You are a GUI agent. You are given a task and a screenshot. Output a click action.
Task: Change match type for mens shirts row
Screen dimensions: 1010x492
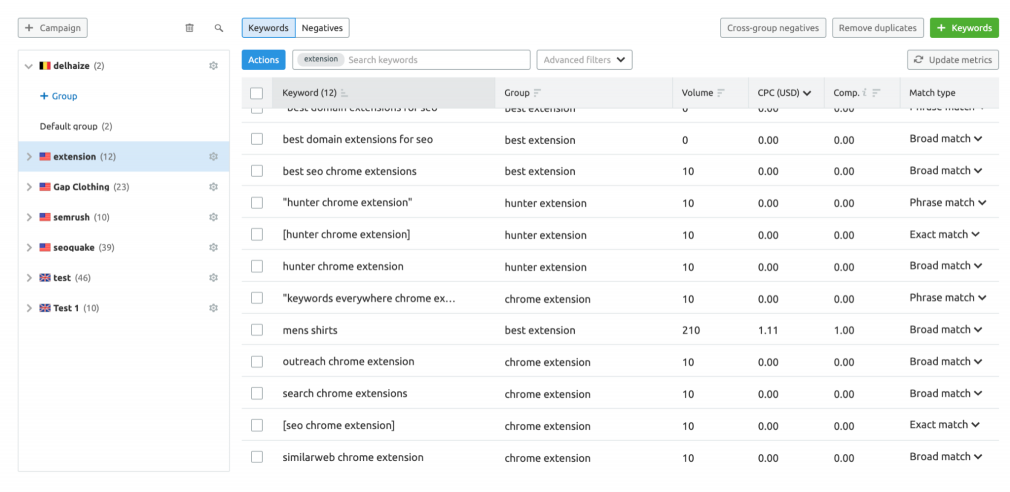click(946, 330)
